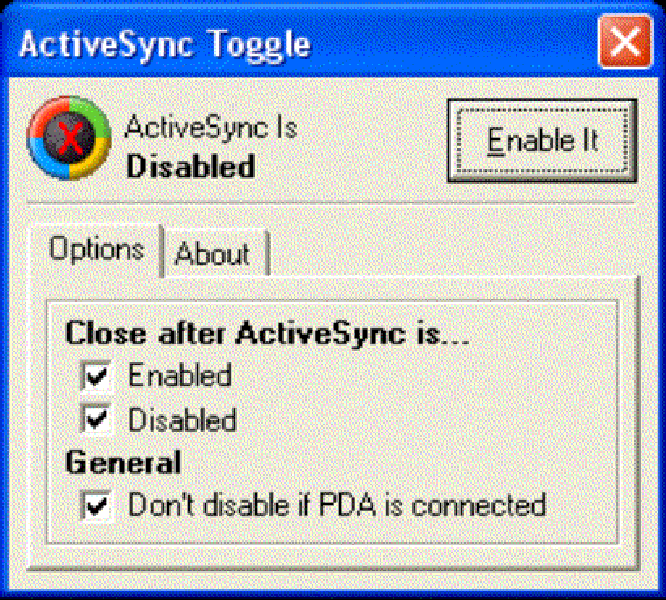Click the 'ActiveSync Is' status label
The image size is (666, 600).
tap(211, 127)
